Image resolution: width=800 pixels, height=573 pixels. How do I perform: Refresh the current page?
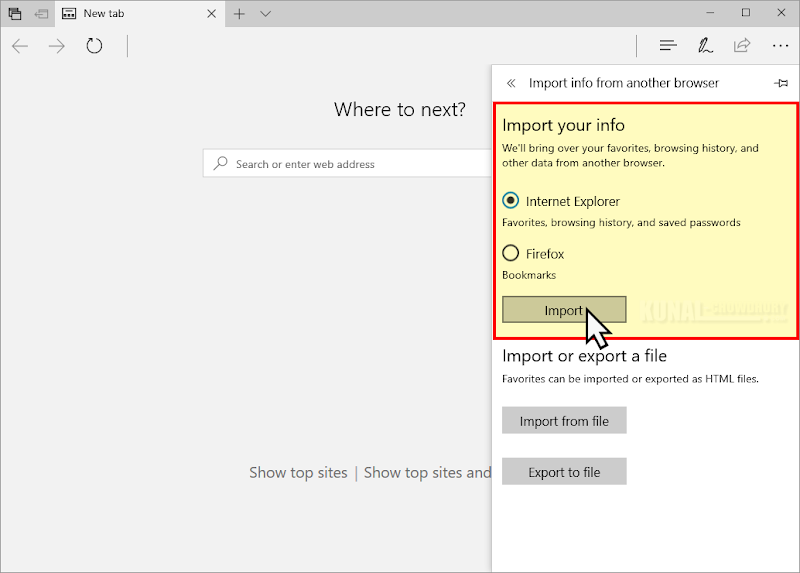coord(94,46)
